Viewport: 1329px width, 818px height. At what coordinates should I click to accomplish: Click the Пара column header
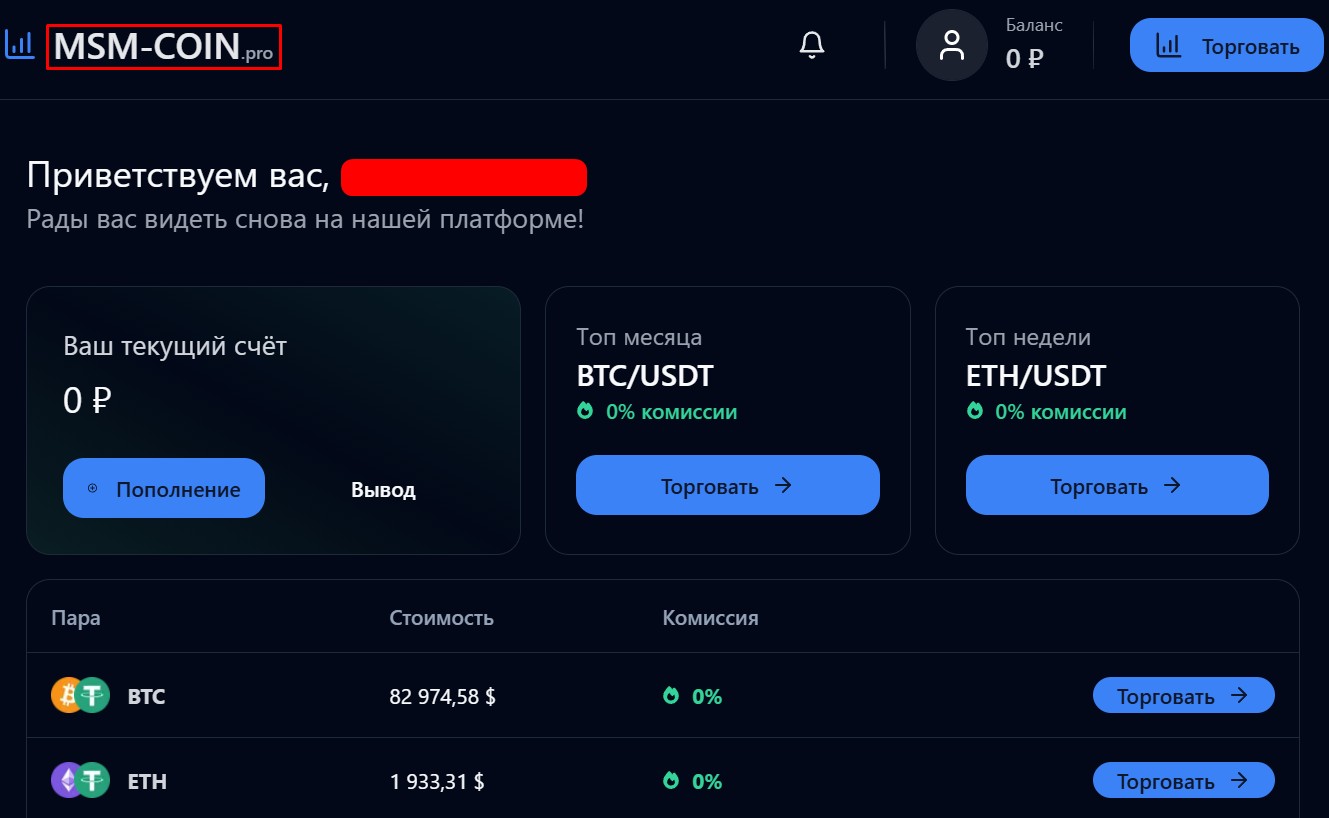coord(76,617)
